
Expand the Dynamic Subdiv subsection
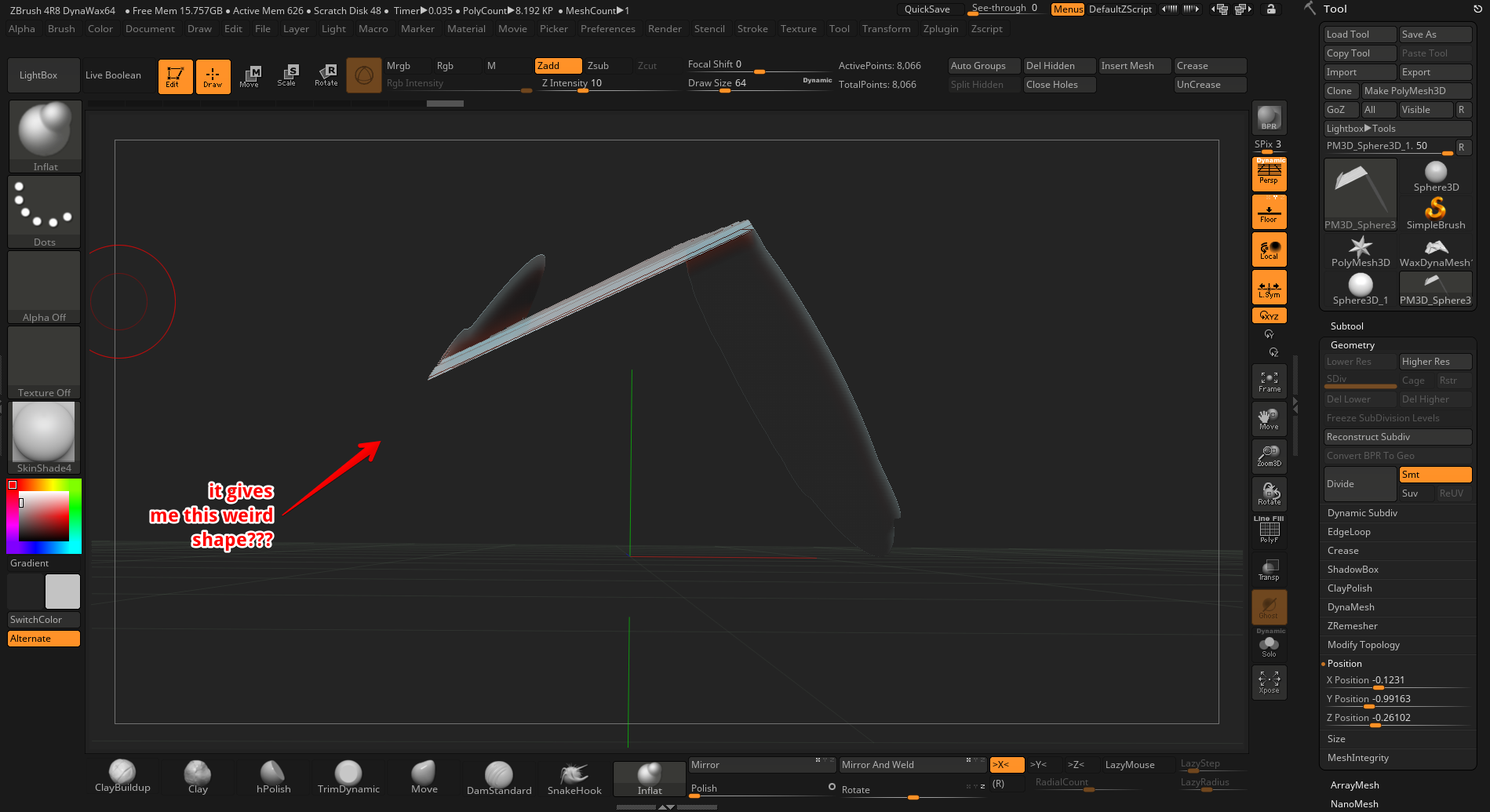pyautogui.click(x=1362, y=513)
